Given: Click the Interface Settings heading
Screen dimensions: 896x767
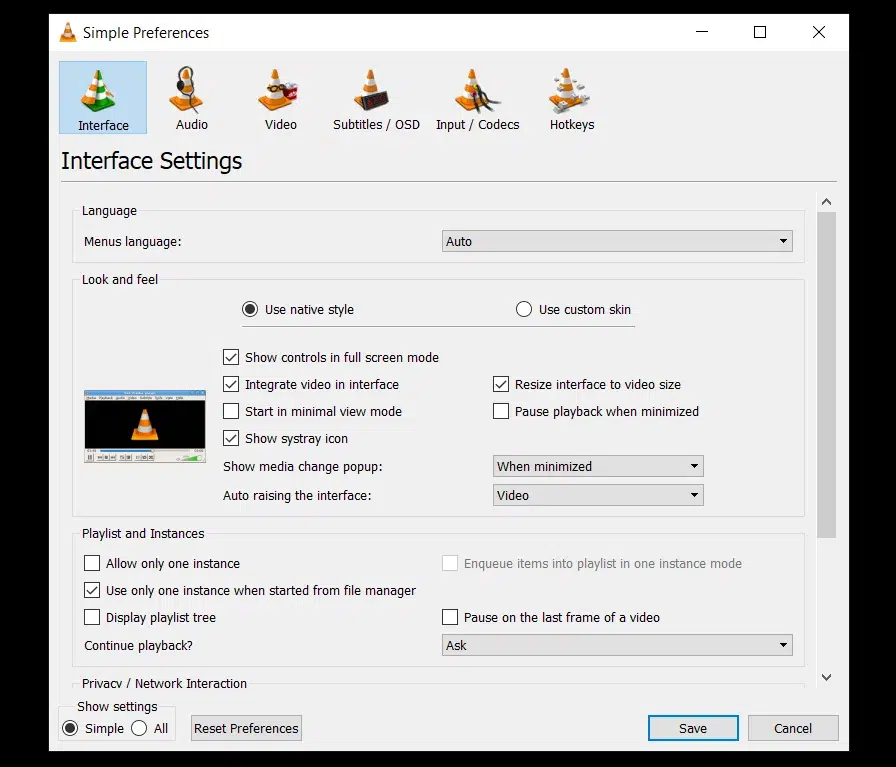Looking at the screenshot, I should point(151,161).
